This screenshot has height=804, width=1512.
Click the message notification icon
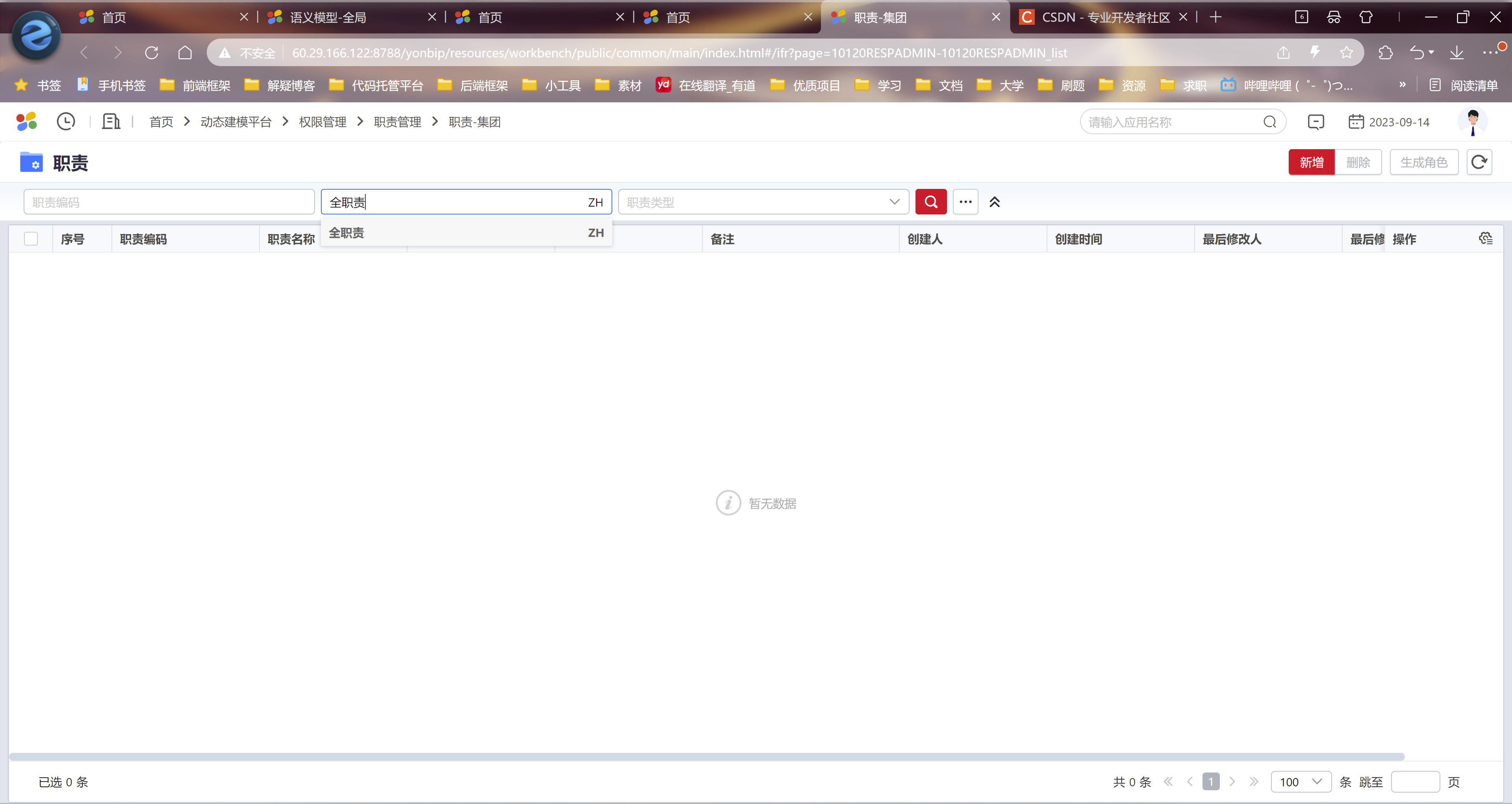[1316, 122]
